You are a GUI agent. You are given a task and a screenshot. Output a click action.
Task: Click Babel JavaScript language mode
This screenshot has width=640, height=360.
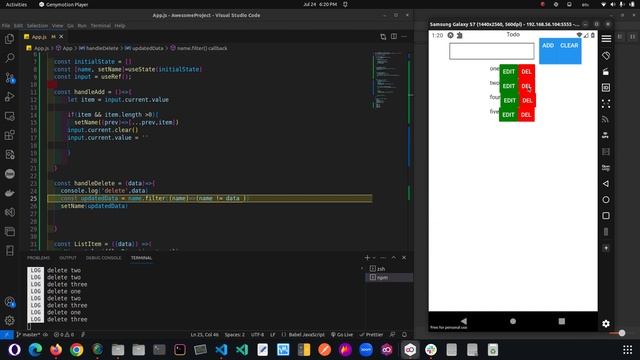click(x=306, y=335)
